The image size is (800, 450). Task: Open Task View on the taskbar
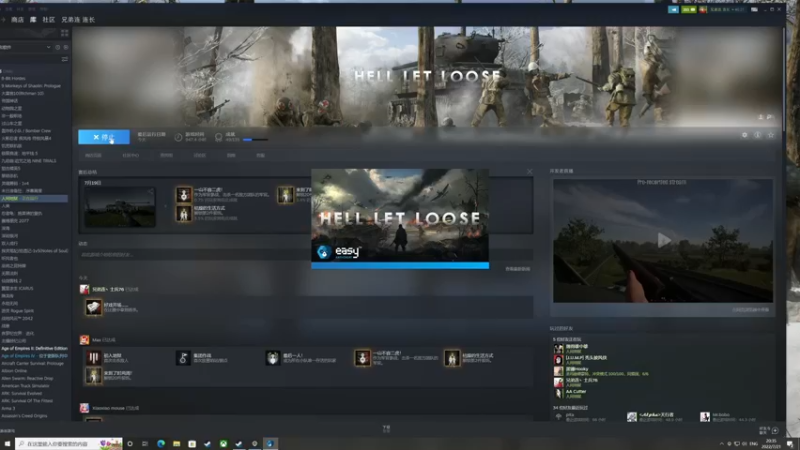coord(145,444)
